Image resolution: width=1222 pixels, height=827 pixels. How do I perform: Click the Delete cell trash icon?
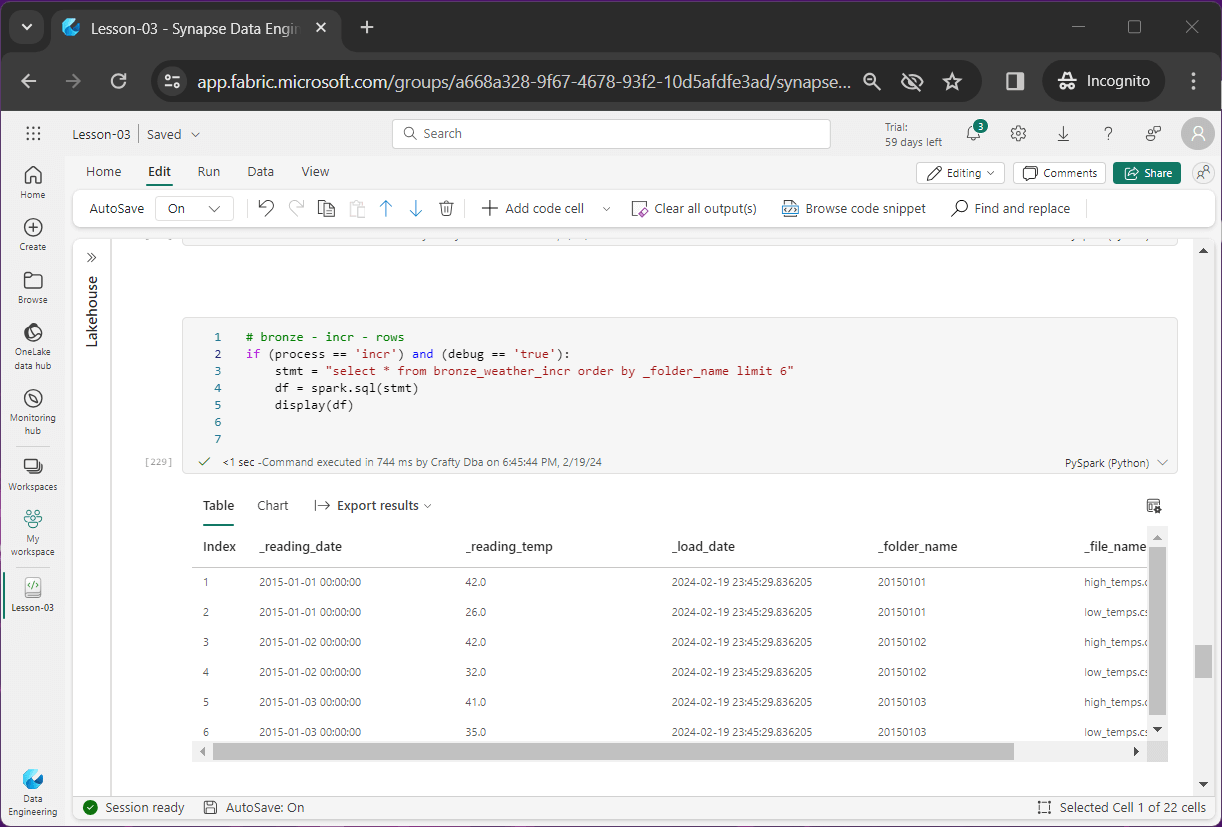[446, 208]
